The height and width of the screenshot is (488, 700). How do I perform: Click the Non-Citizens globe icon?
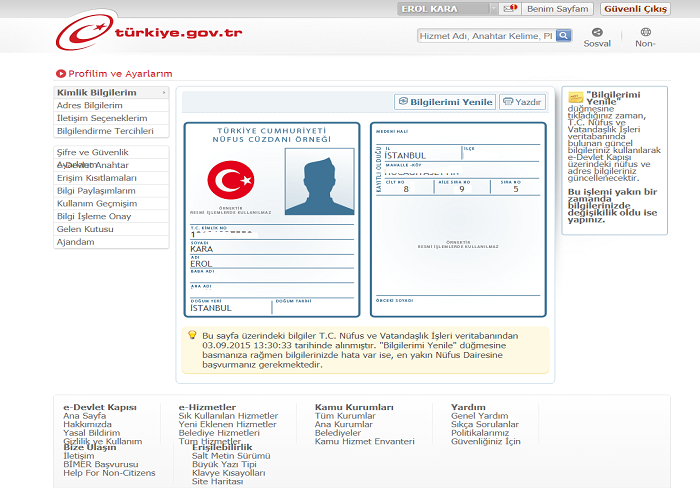[x=646, y=37]
